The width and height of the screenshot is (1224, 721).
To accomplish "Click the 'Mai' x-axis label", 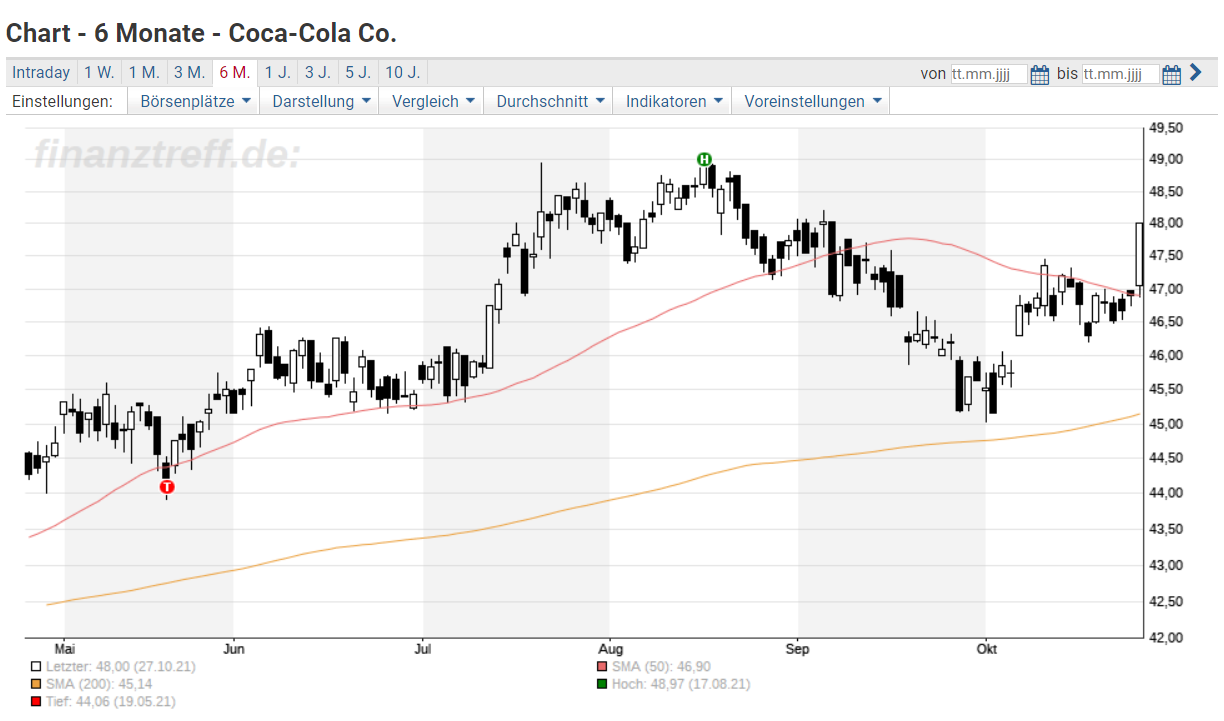I will point(64,647).
